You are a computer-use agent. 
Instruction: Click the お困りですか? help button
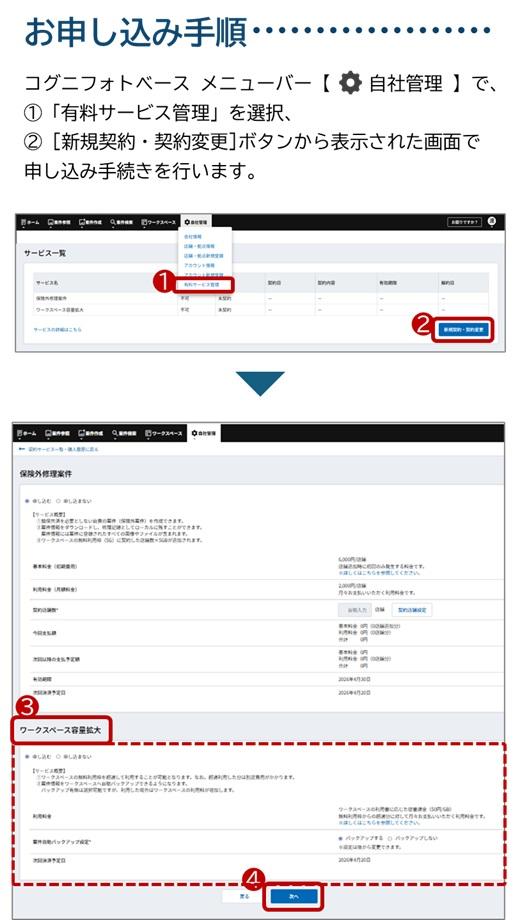[x=465, y=222]
